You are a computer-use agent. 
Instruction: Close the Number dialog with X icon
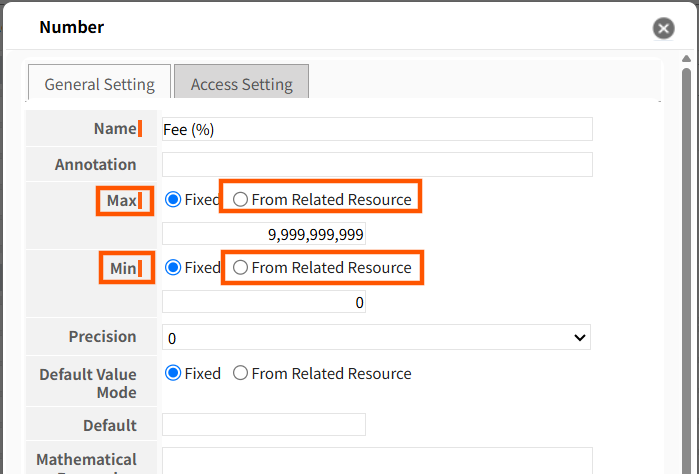(663, 29)
